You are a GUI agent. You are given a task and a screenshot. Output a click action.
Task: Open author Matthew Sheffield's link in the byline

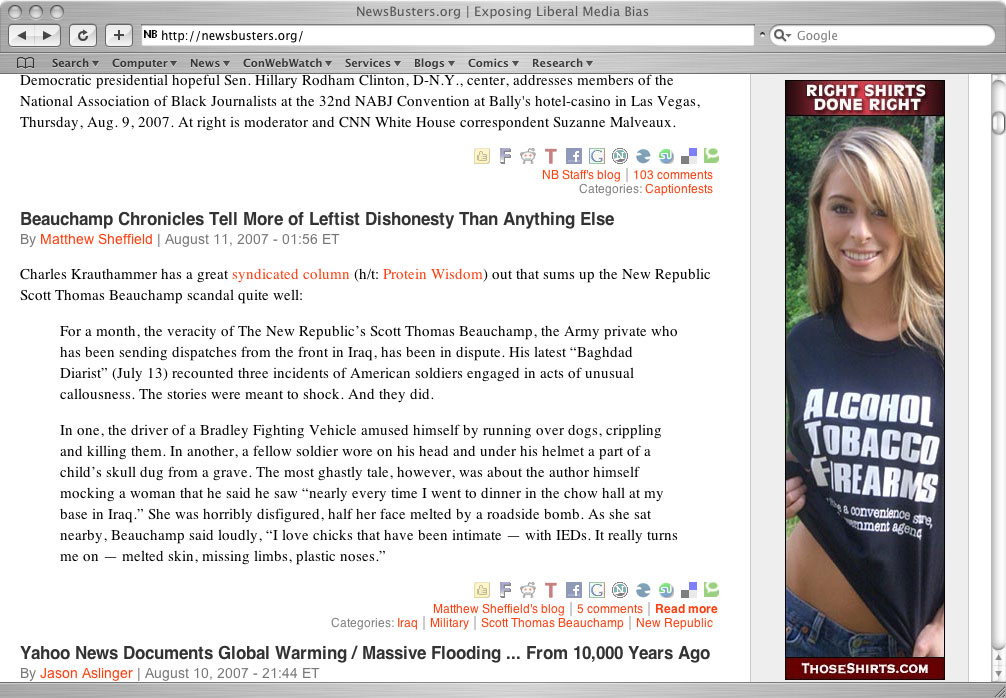96,239
